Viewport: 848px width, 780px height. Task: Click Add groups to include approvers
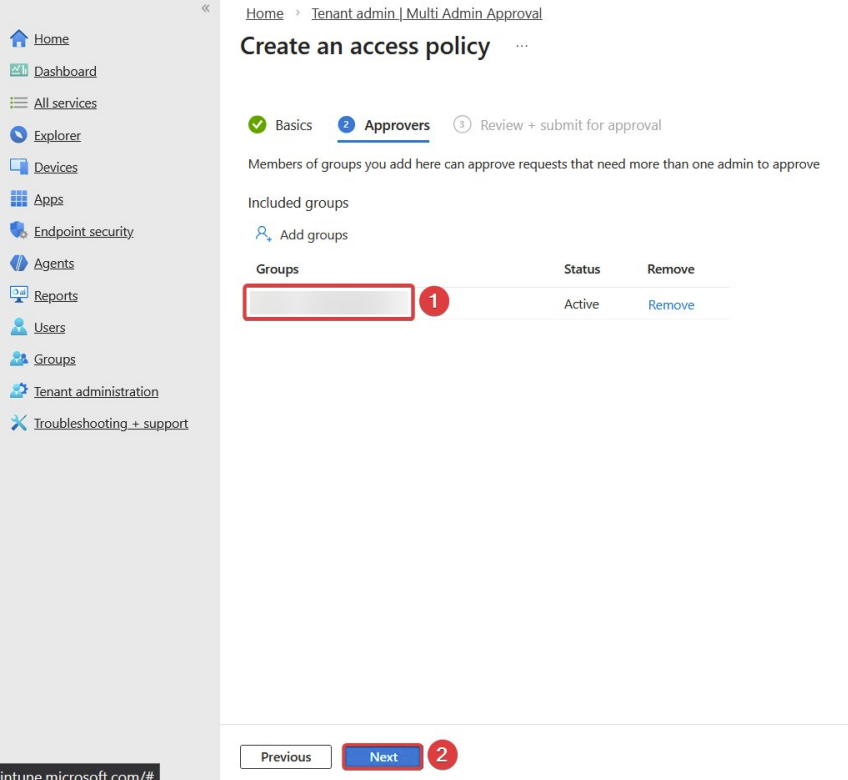click(x=311, y=234)
